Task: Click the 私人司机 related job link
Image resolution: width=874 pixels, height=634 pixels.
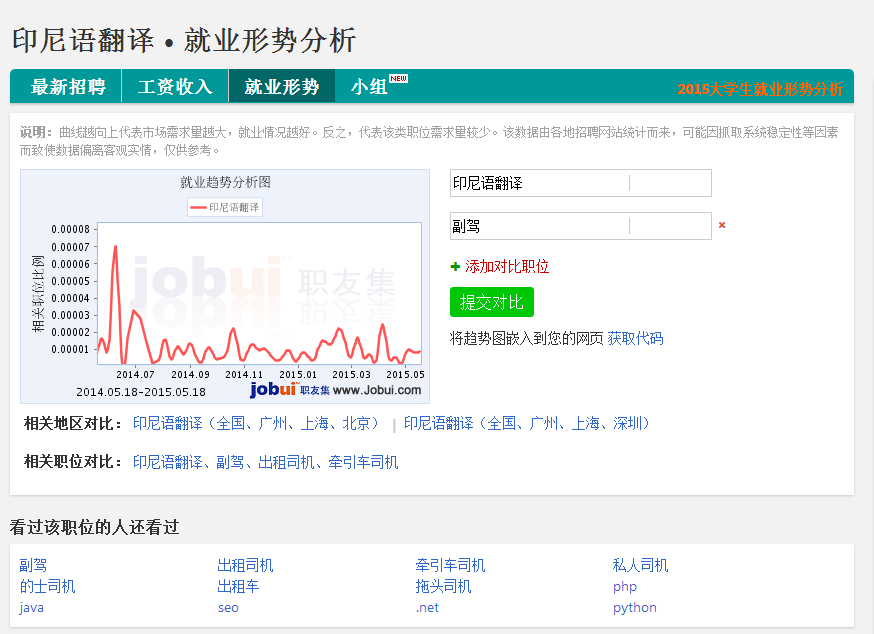Action: 640,565
